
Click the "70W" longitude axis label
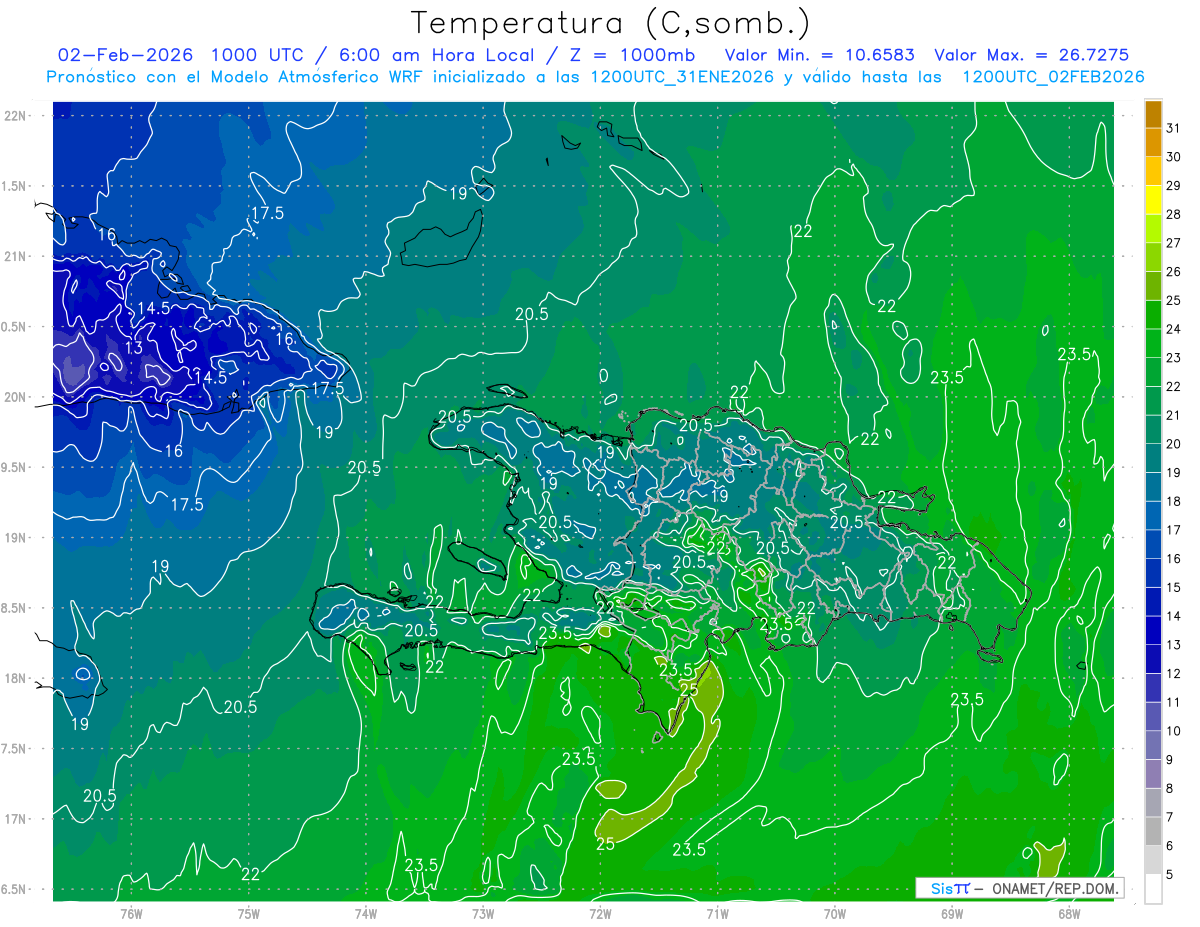[x=834, y=913]
